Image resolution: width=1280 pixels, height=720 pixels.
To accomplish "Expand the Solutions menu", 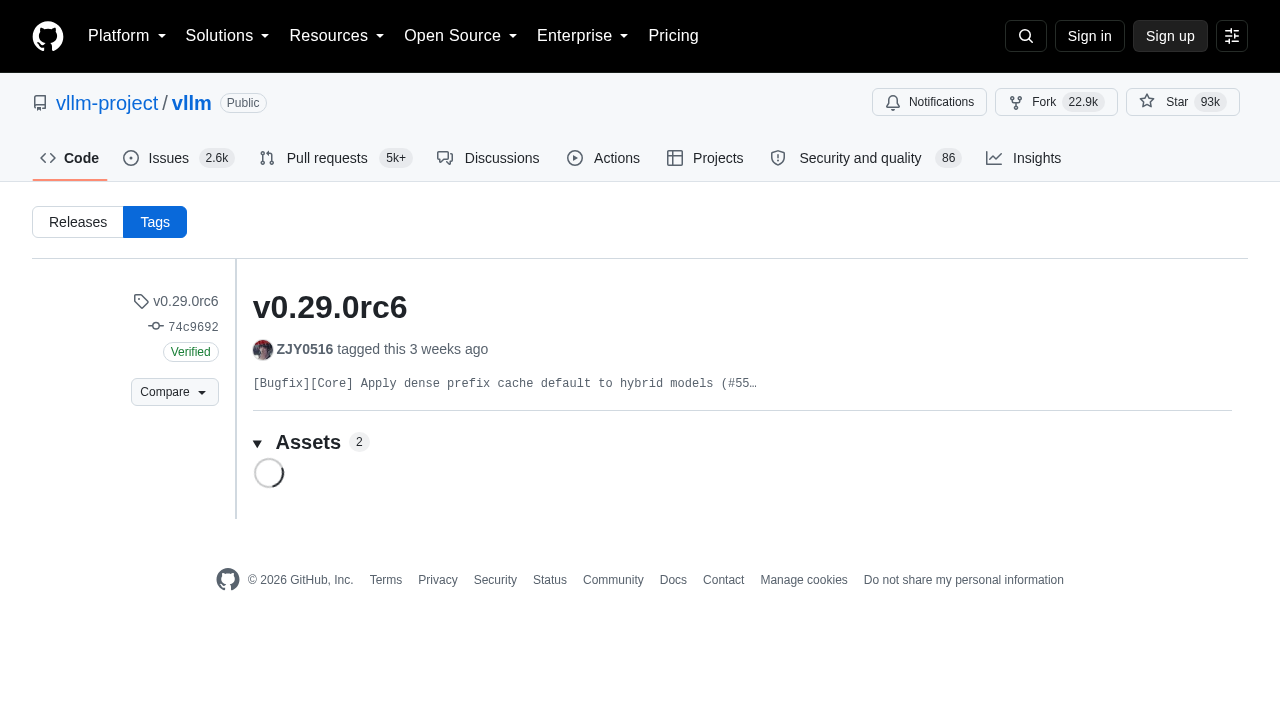I will click(227, 36).
